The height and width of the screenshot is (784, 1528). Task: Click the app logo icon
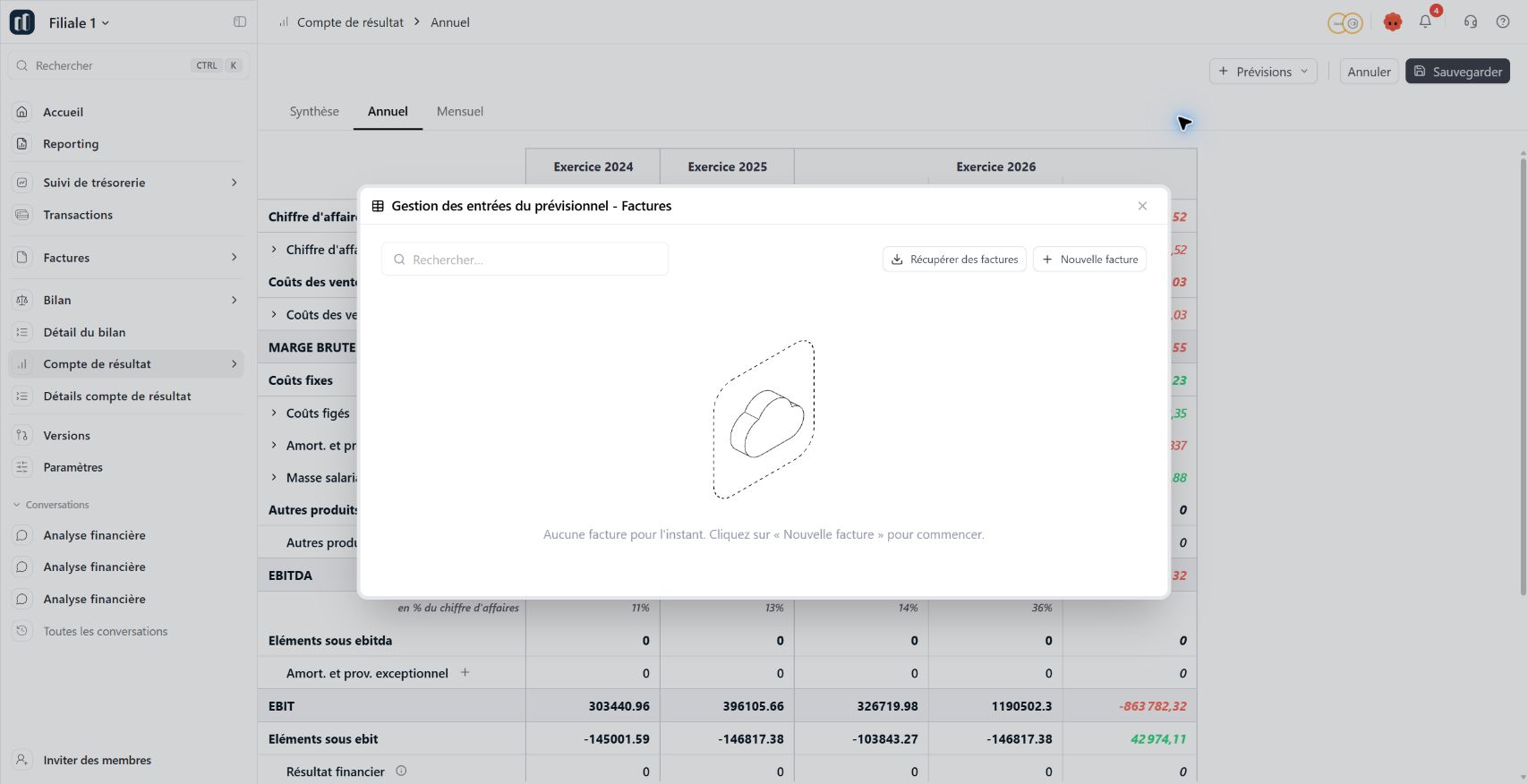[22, 22]
